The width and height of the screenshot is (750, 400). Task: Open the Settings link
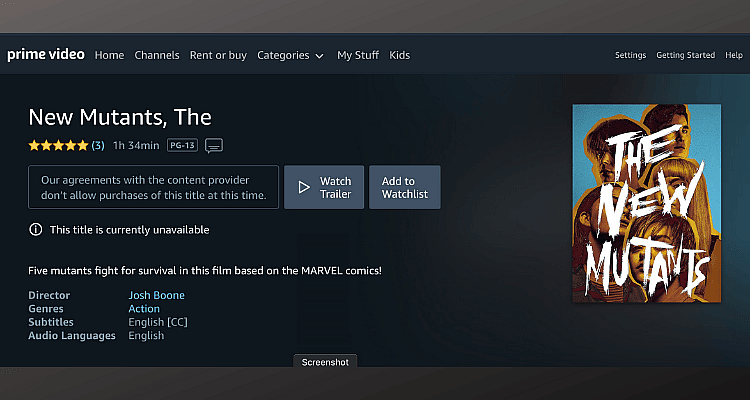point(630,56)
